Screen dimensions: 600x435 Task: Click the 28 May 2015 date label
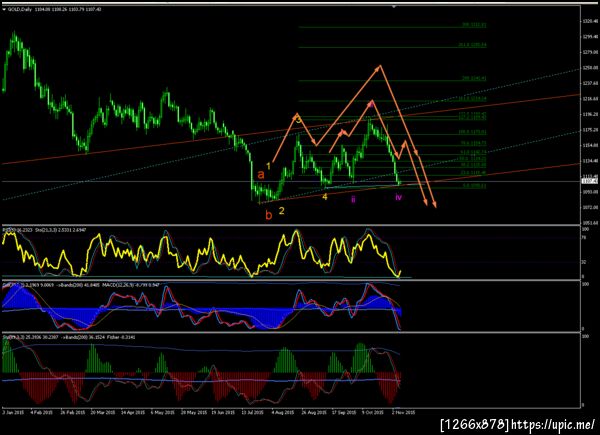(193, 413)
